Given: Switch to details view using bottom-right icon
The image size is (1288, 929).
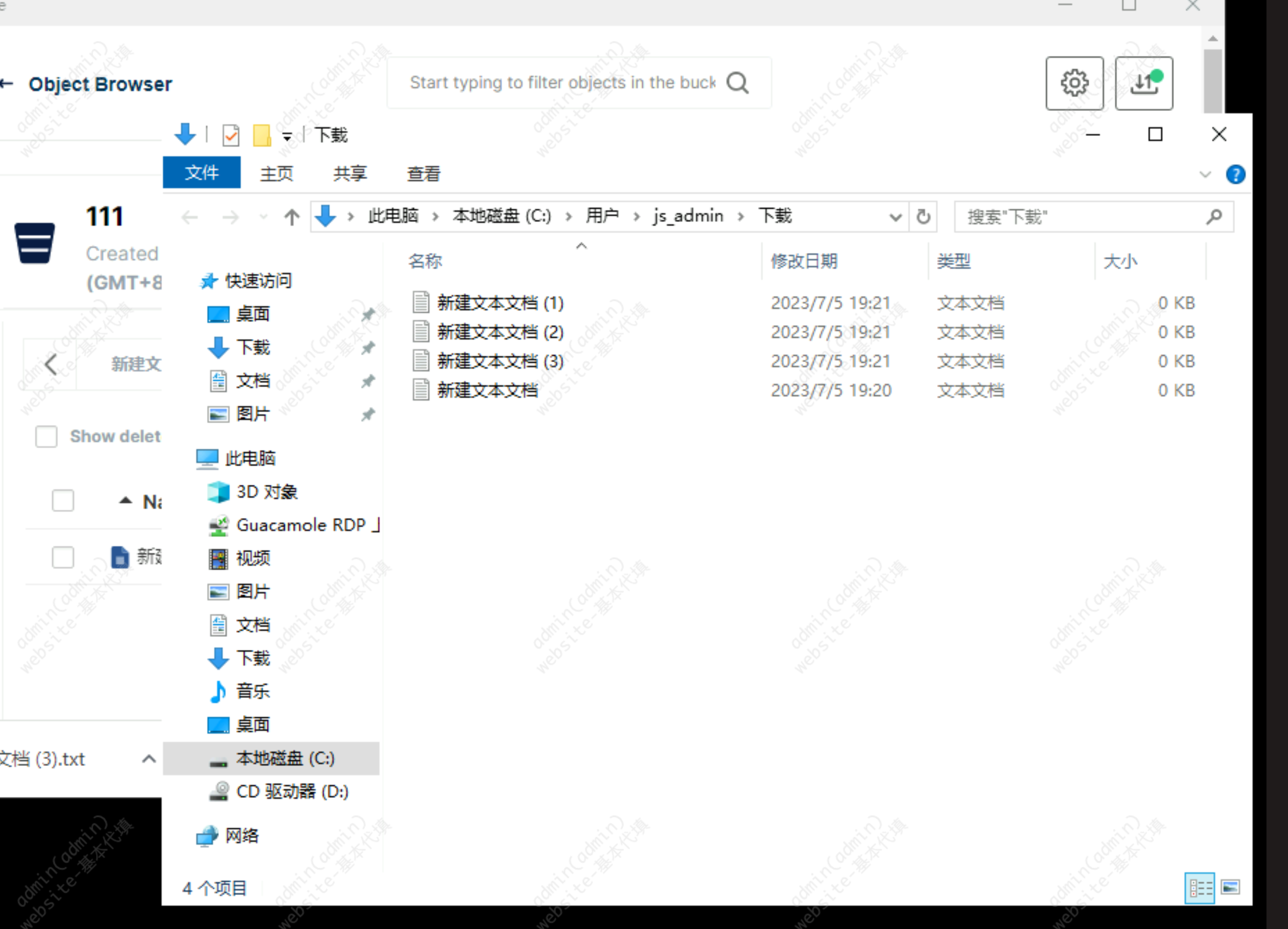Looking at the screenshot, I should click(1199, 888).
